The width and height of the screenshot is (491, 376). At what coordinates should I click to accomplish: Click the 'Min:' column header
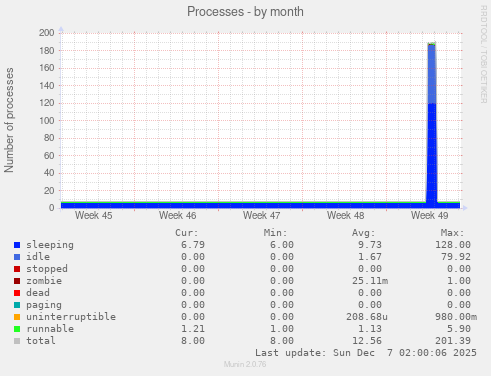pyautogui.click(x=275, y=233)
